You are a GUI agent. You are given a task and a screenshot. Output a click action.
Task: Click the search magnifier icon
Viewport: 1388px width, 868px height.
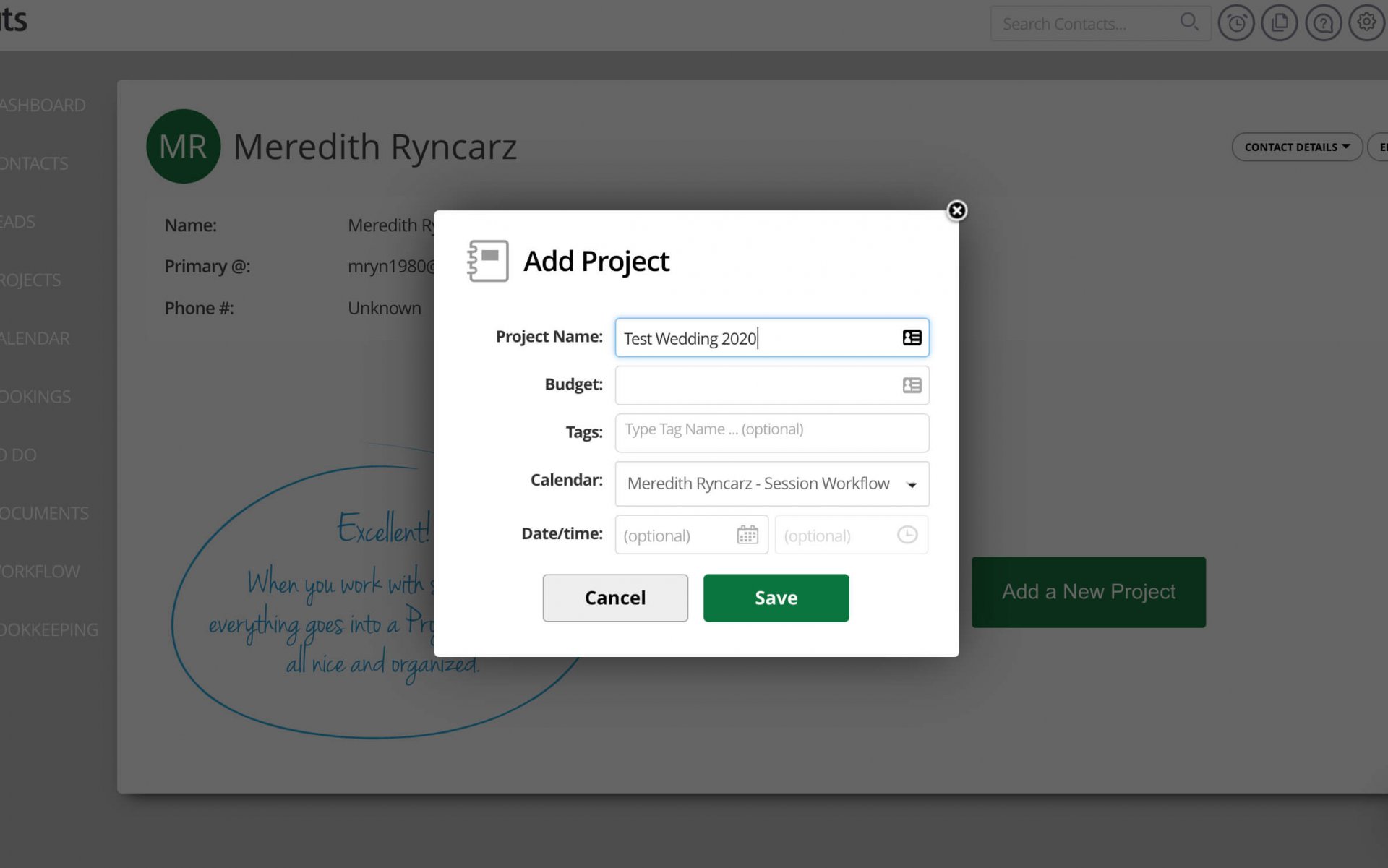1189,22
